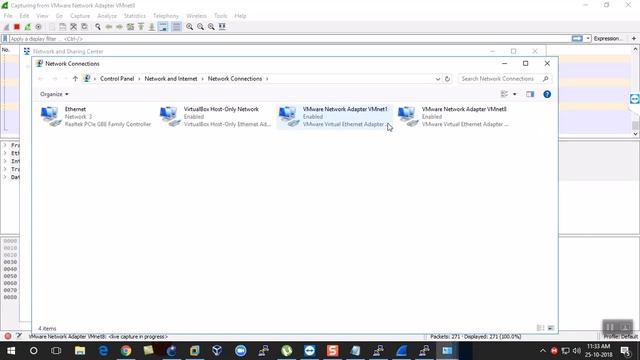Open the Organize dropdown

point(54,94)
